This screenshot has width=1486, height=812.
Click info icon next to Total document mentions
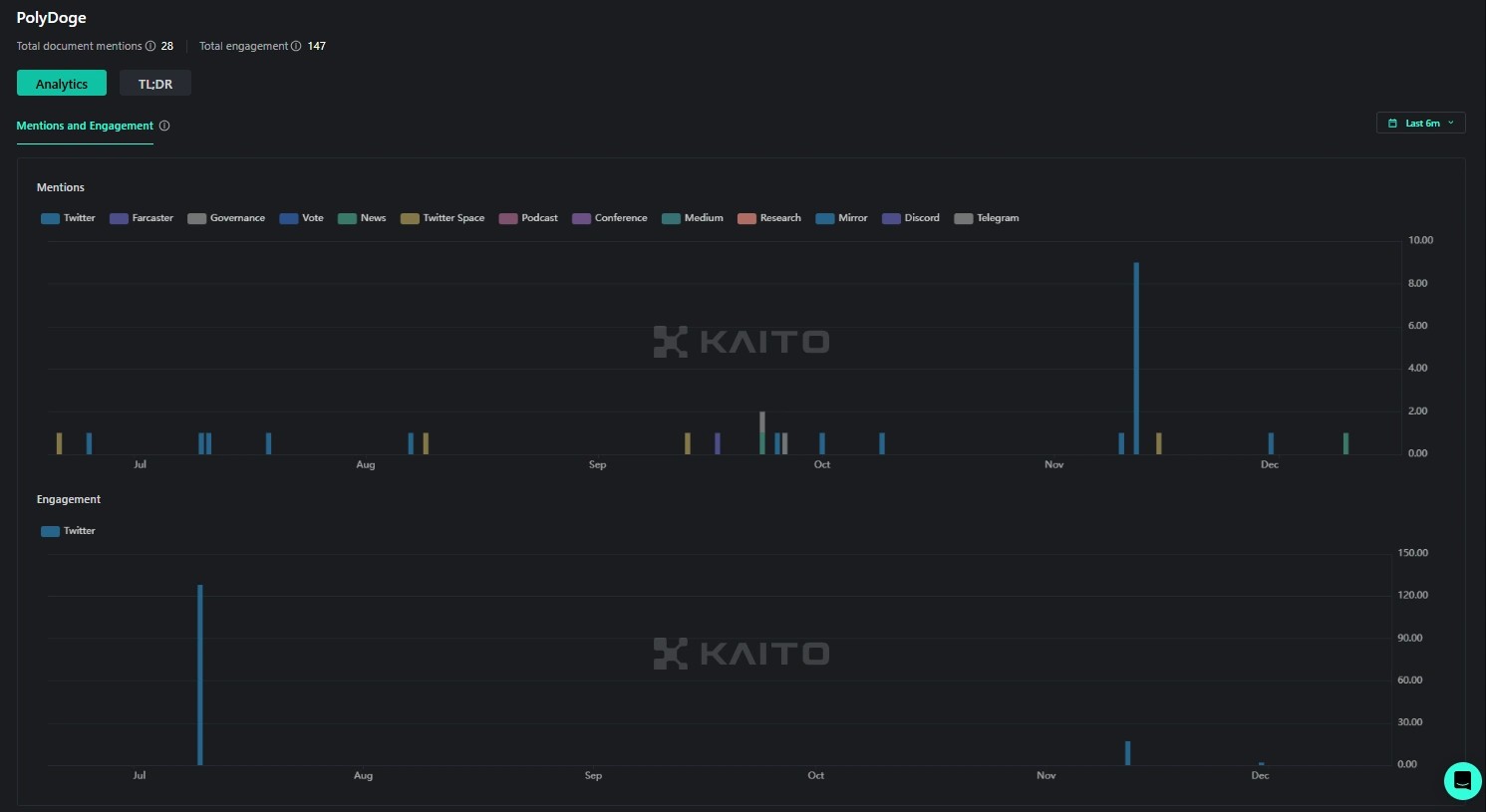(150, 46)
